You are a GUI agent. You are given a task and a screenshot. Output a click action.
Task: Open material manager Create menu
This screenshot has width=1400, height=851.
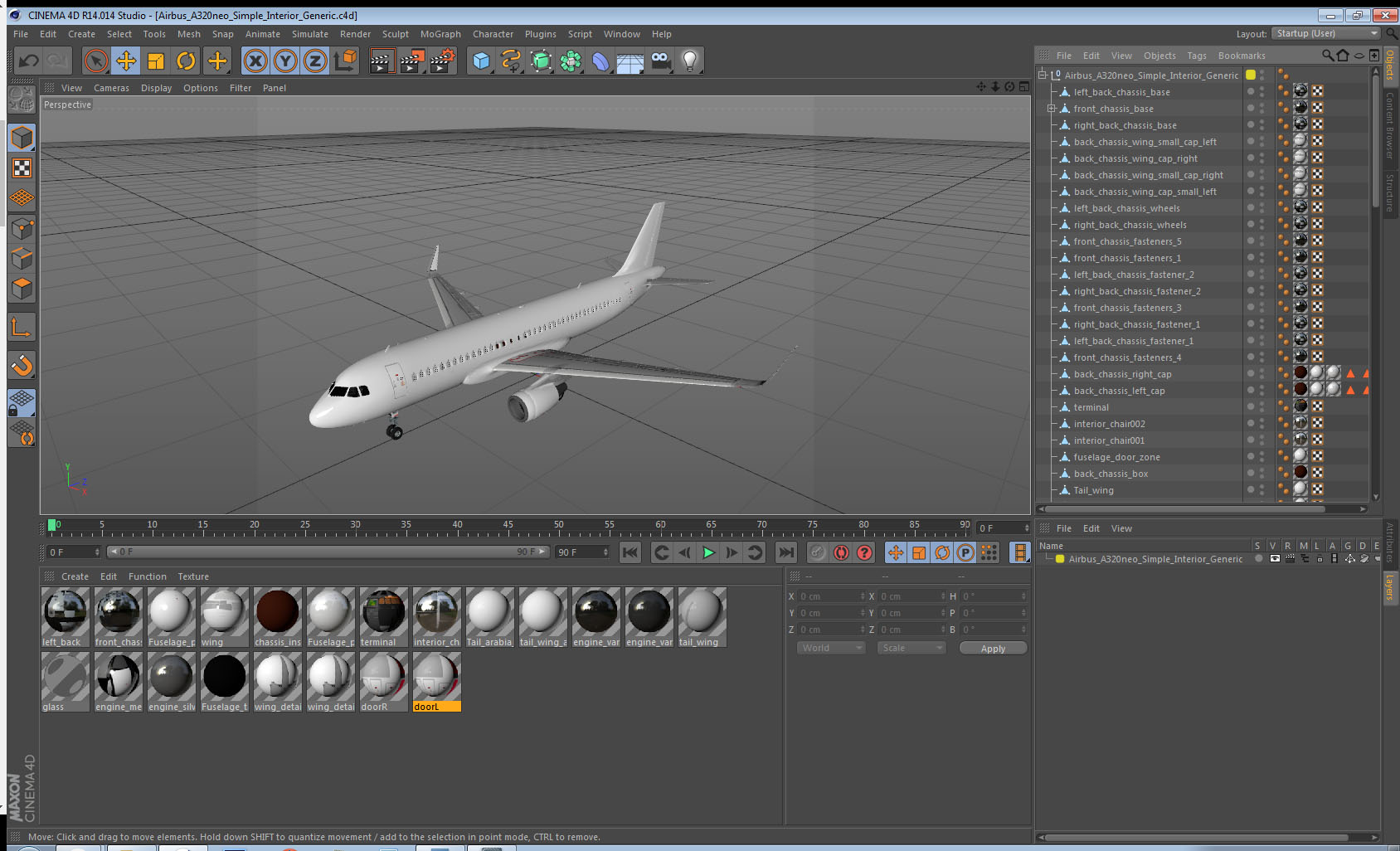[75, 576]
